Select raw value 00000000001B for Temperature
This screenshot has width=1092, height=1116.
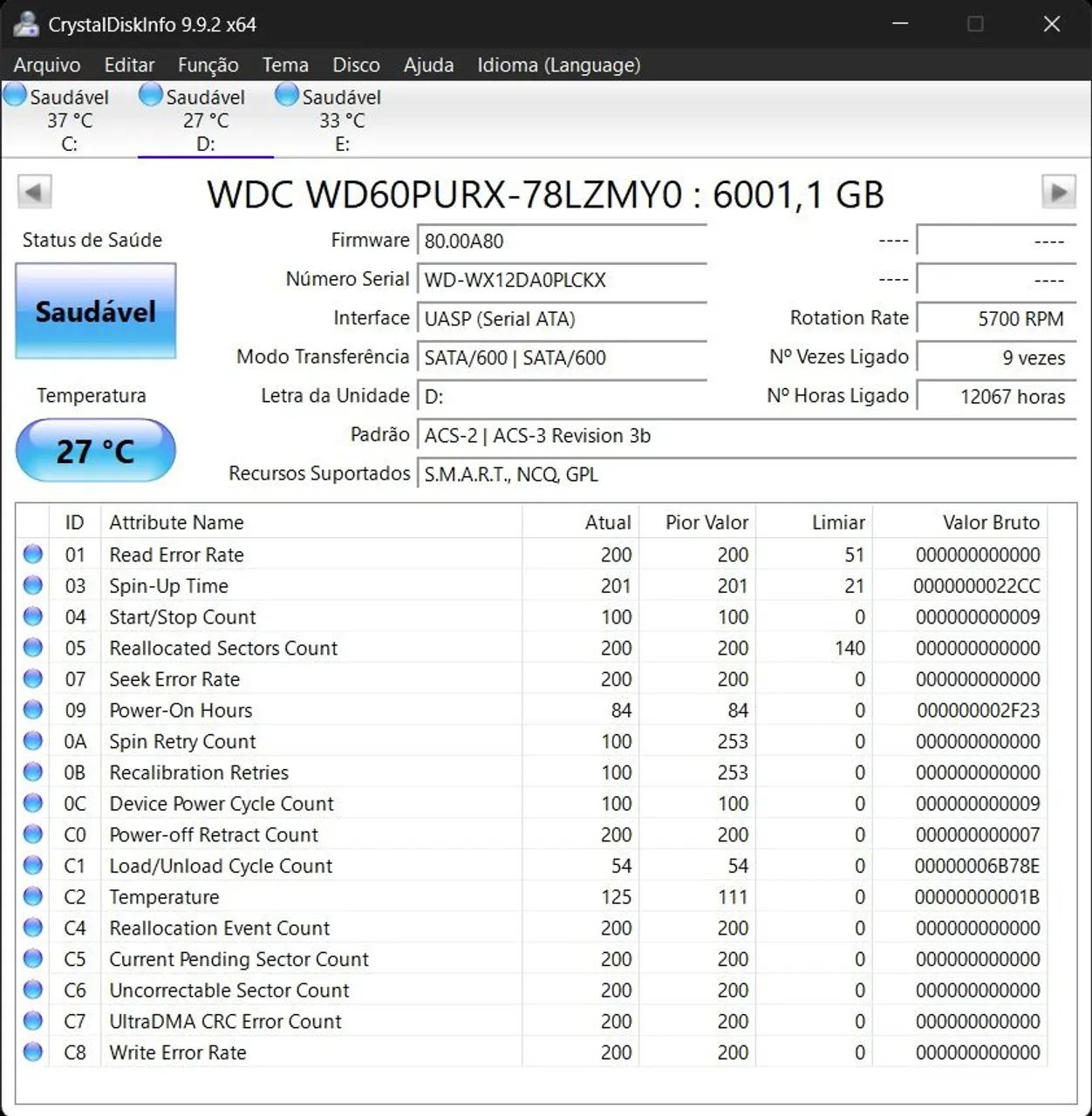(x=977, y=897)
